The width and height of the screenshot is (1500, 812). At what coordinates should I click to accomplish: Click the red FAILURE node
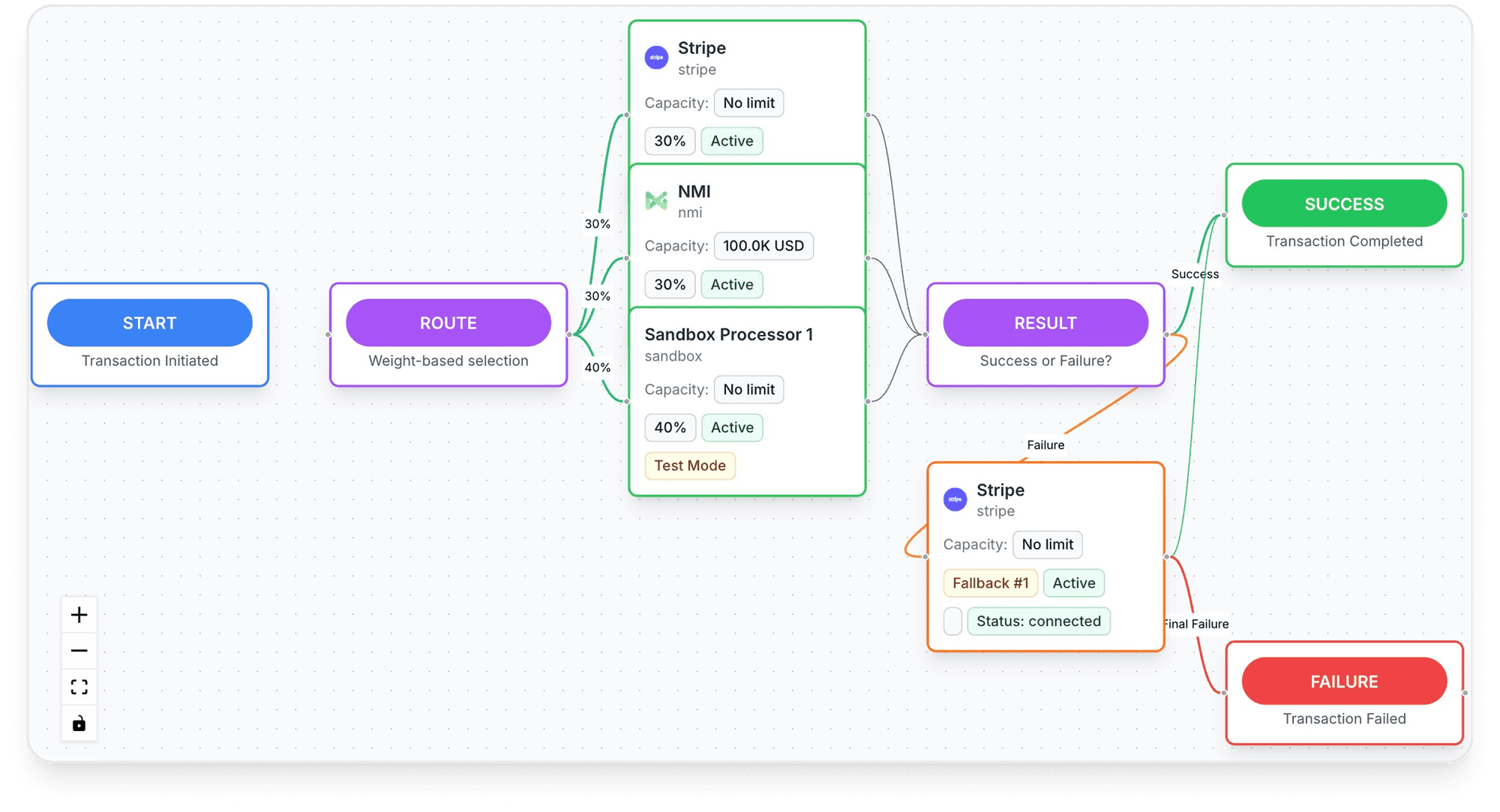pos(1343,682)
